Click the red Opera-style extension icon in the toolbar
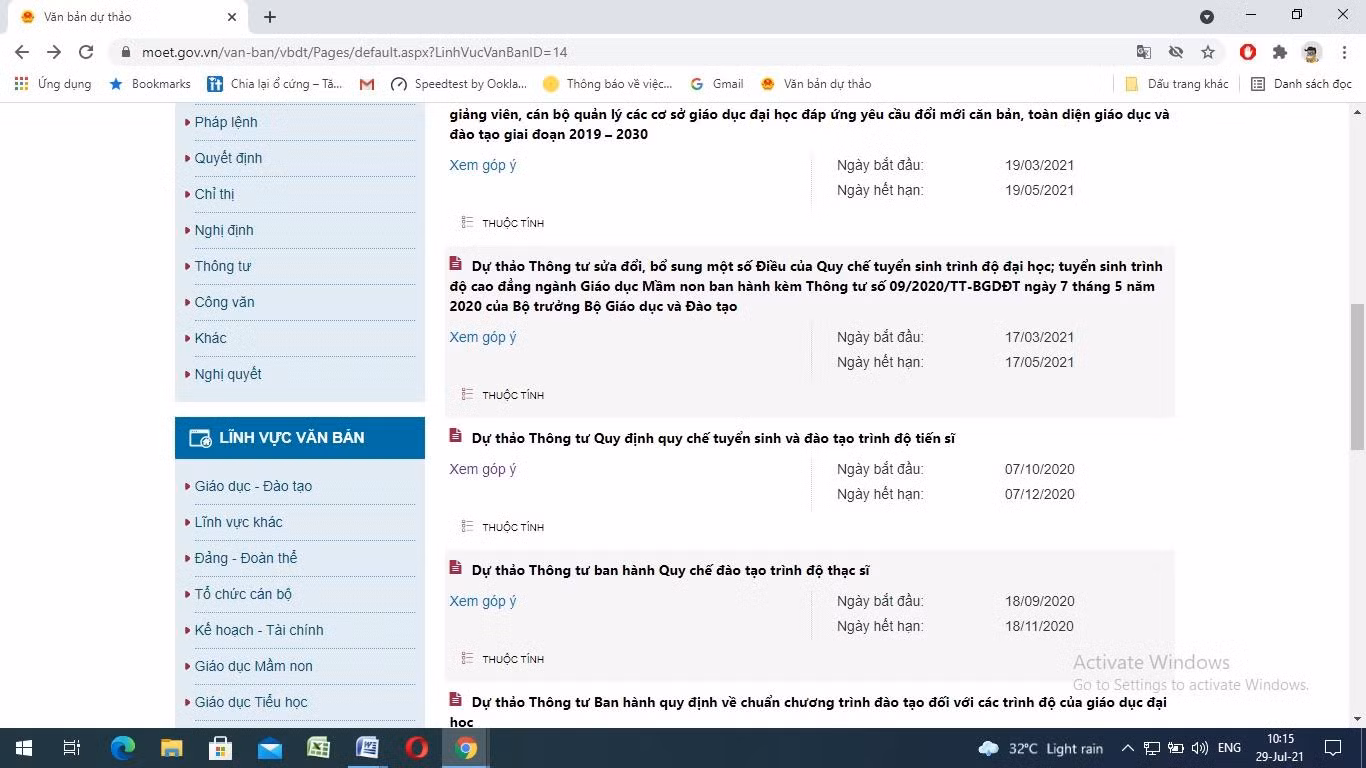 coord(1248,52)
